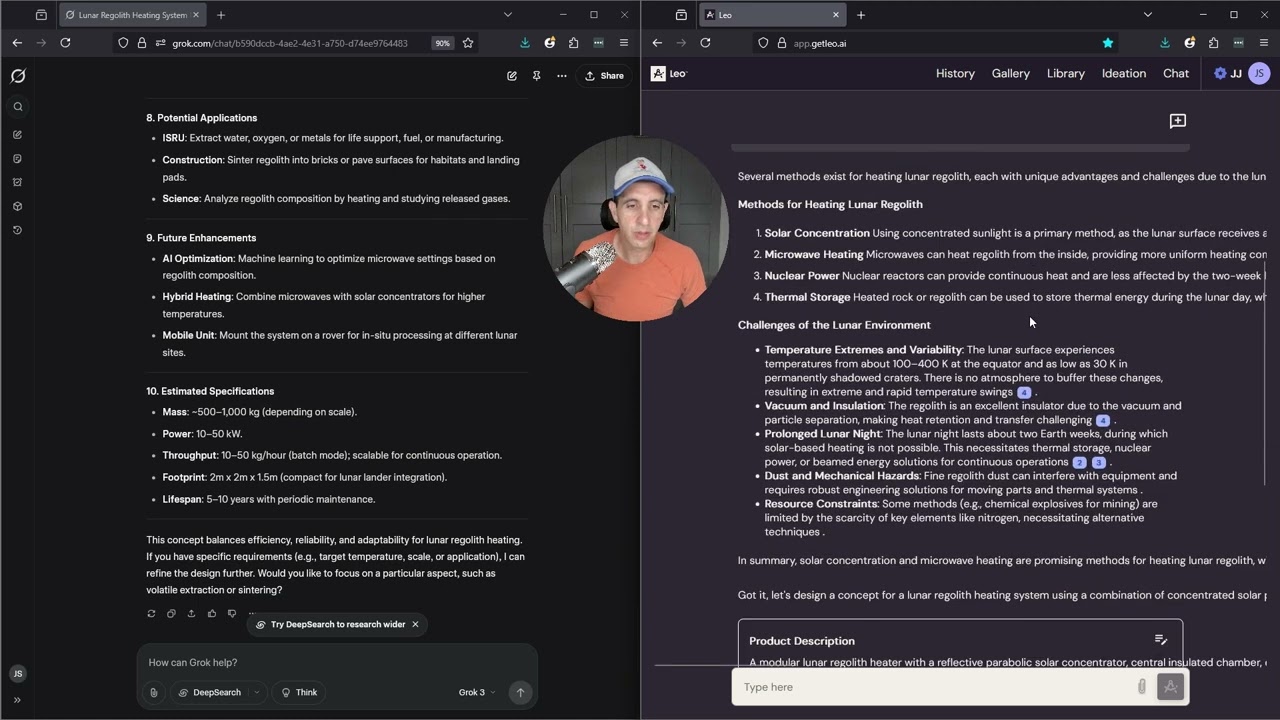Click Grok send arrow button

[520, 692]
